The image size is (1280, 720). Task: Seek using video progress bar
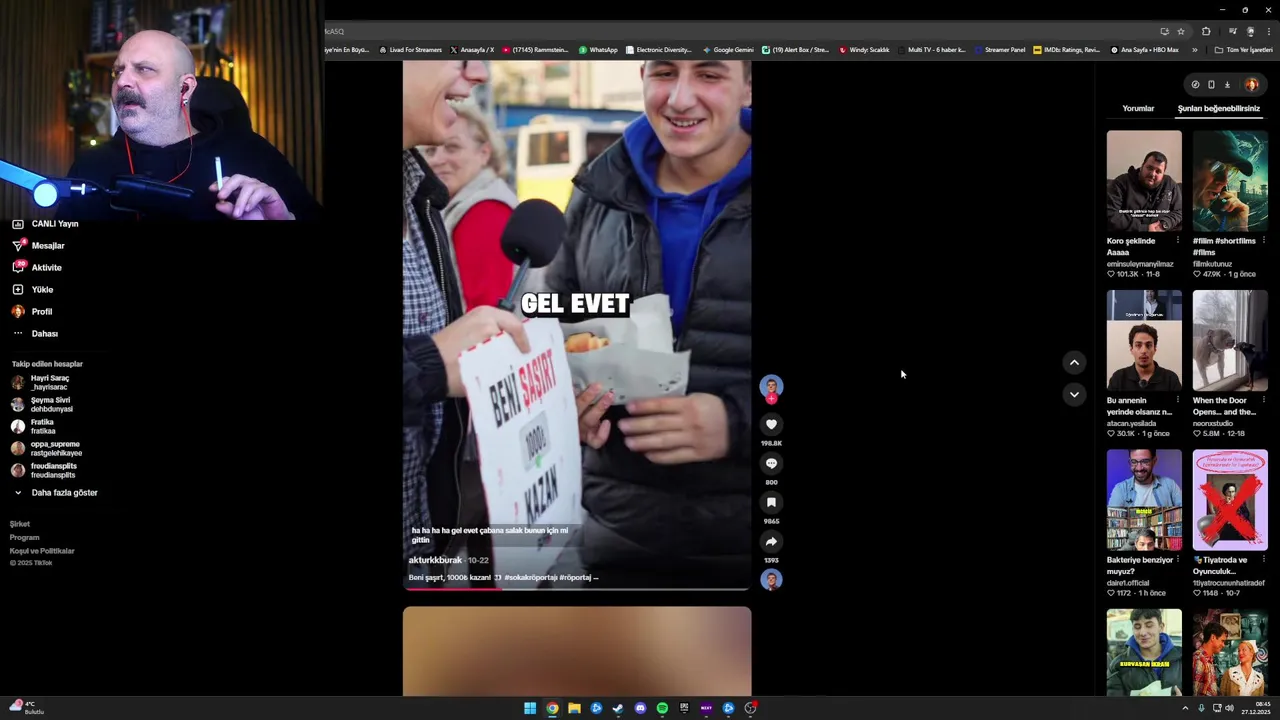coord(577,588)
